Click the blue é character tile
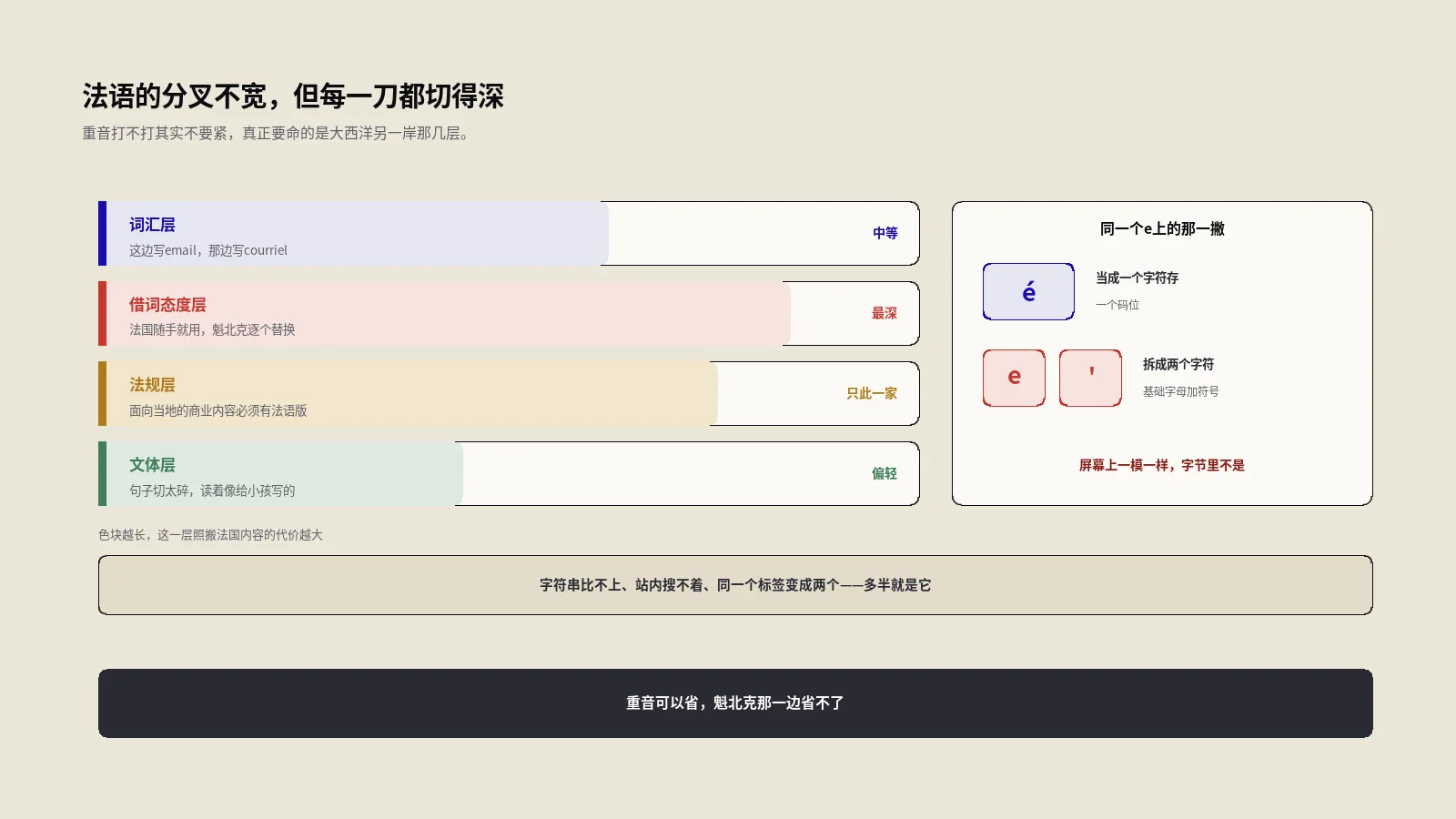The width and height of the screenshot is (1456, 819). 1028,291
